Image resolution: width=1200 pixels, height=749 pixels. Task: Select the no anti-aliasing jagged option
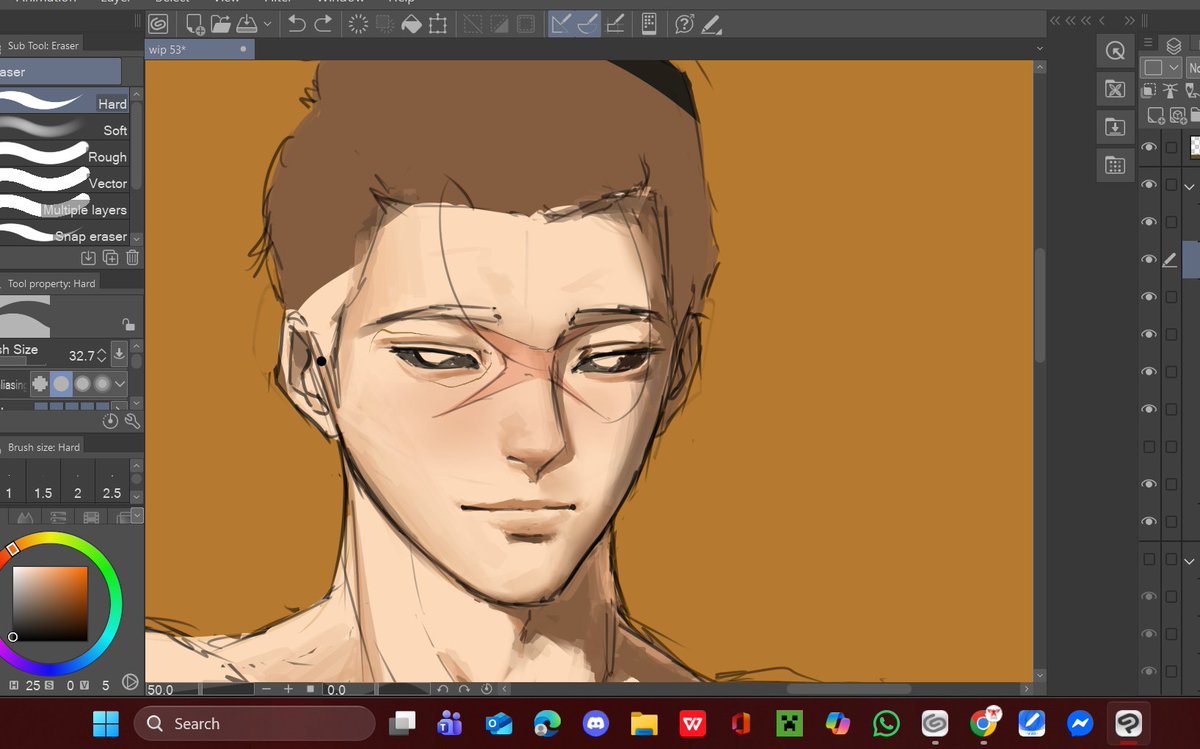coord(39,384)
